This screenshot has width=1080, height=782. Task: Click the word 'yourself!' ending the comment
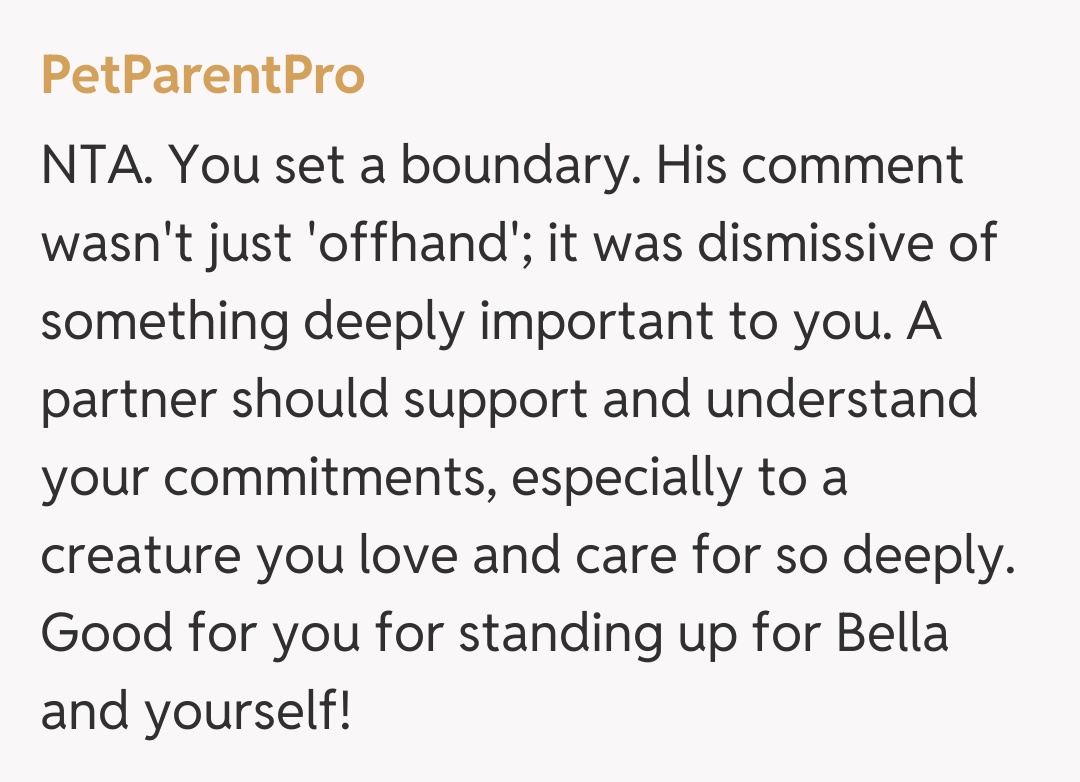point(248,714)
